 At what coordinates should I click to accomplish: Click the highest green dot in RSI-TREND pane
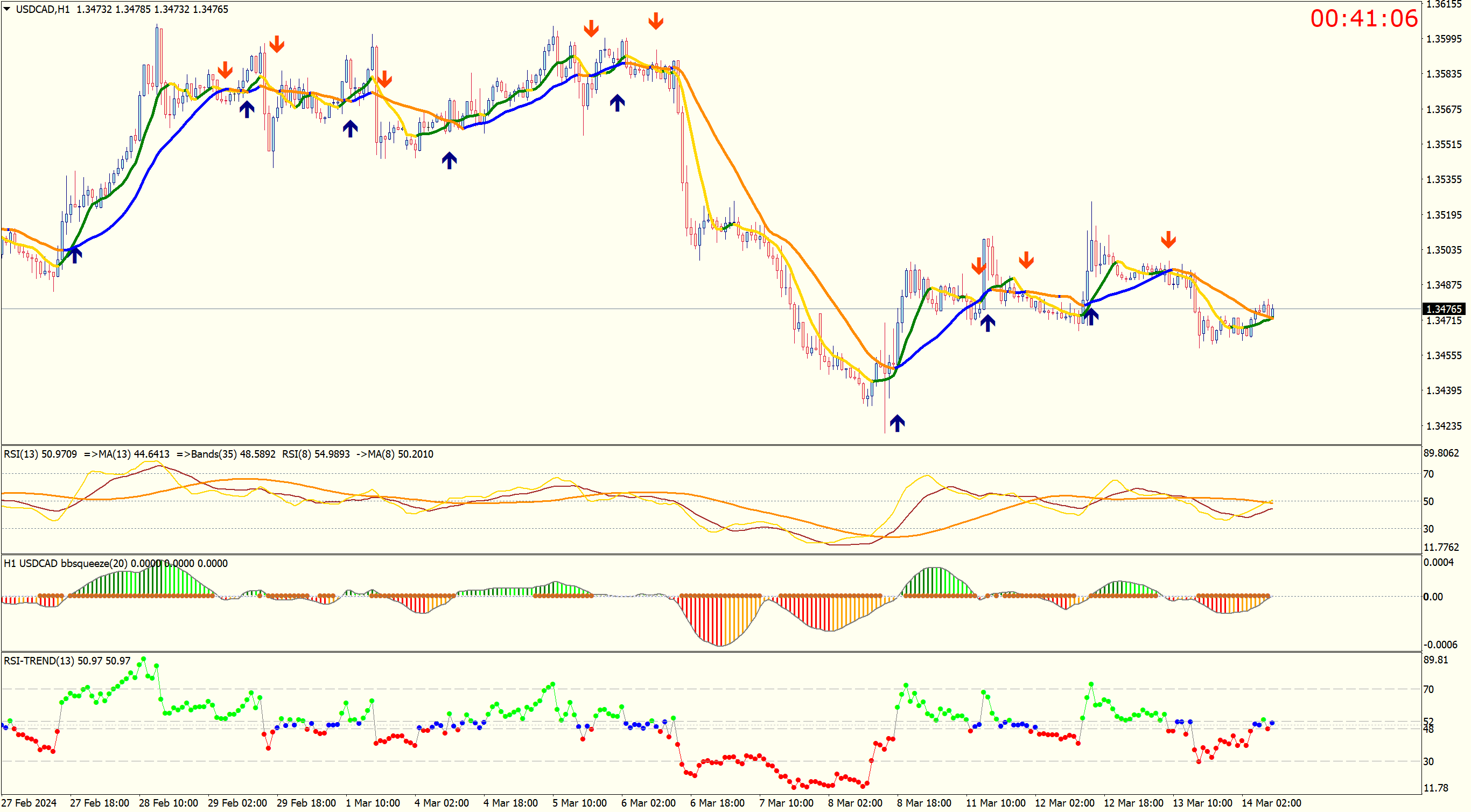click(143, 659)
